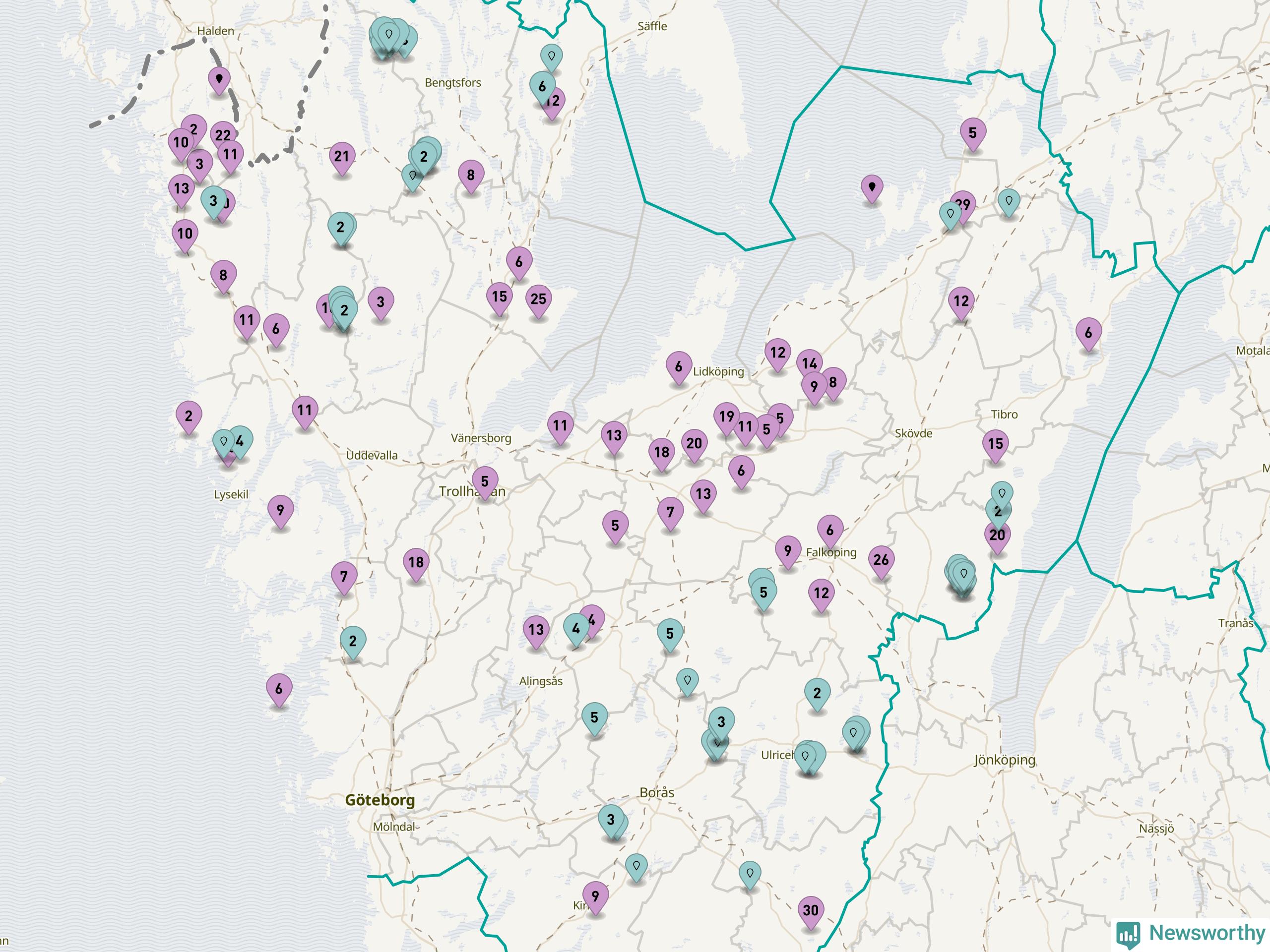Click the Uddevalla town label
The height and width of the screenshot is (952, 1270).
click(x=372, y=456)
